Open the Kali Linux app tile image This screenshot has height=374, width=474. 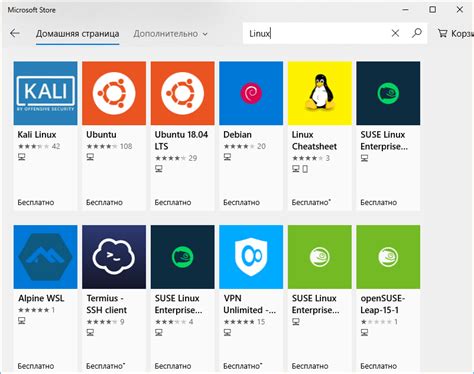(x=45, y=93)
